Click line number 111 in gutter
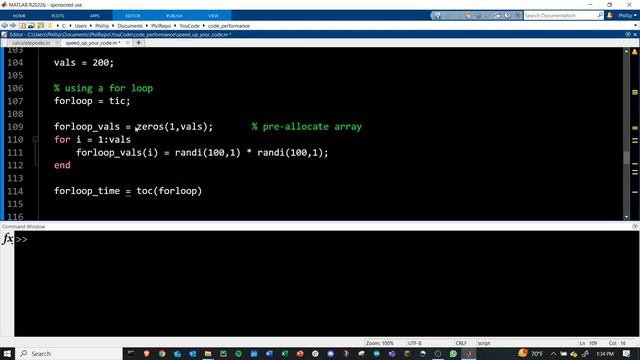The image size is (640, 360). 15,152
